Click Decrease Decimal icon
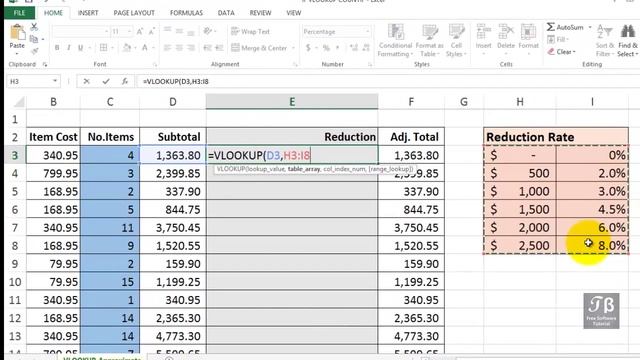The image size is (640, 360). click(366, 48)
